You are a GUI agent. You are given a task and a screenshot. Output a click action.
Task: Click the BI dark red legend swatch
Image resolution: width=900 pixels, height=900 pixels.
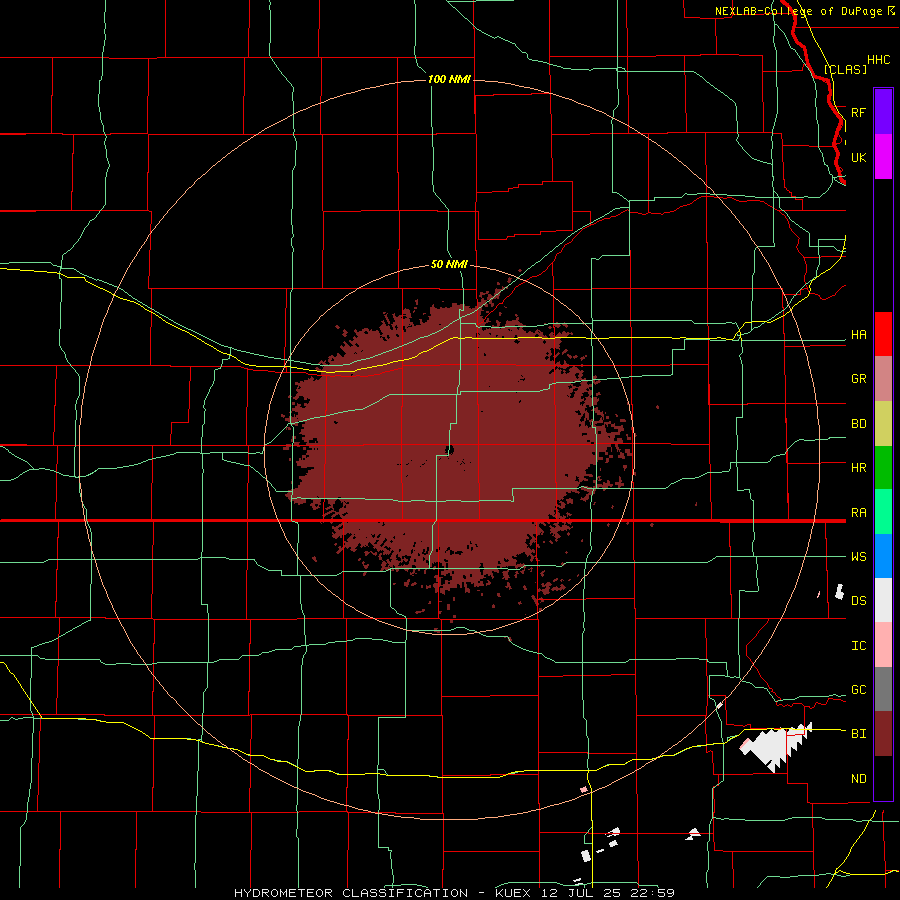[x=883, y=734]
